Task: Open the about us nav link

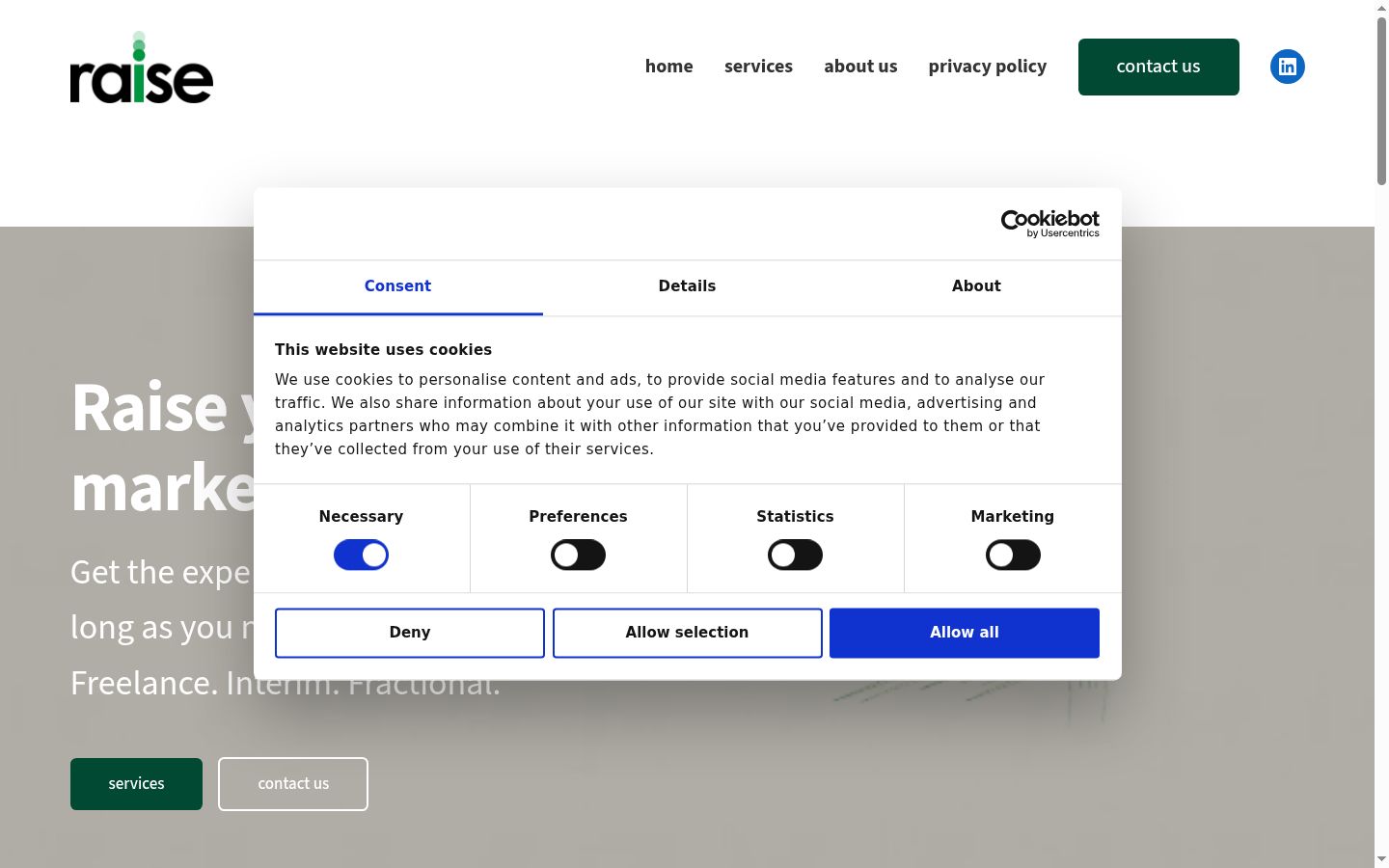Action: (x=860, y=67)
